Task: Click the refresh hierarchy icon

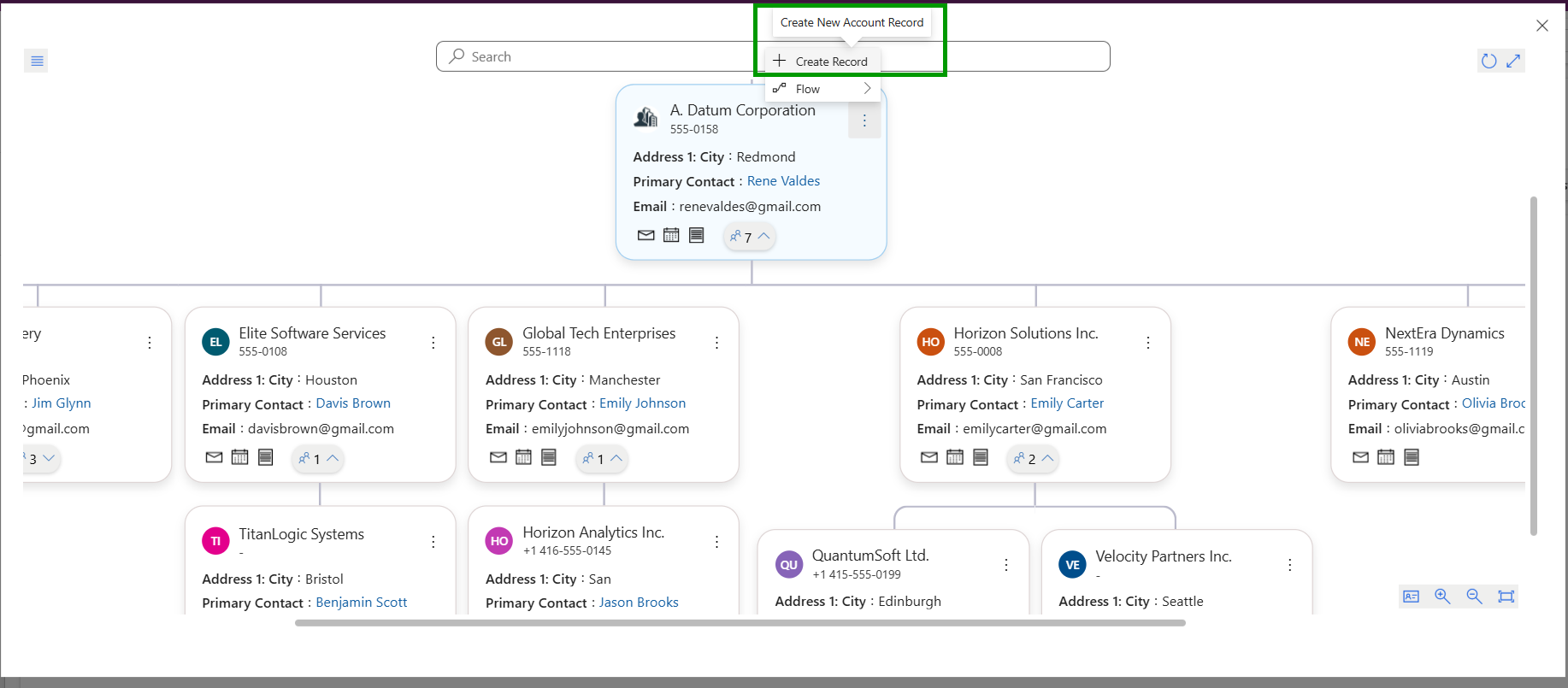Action: tap(1489, 61)
